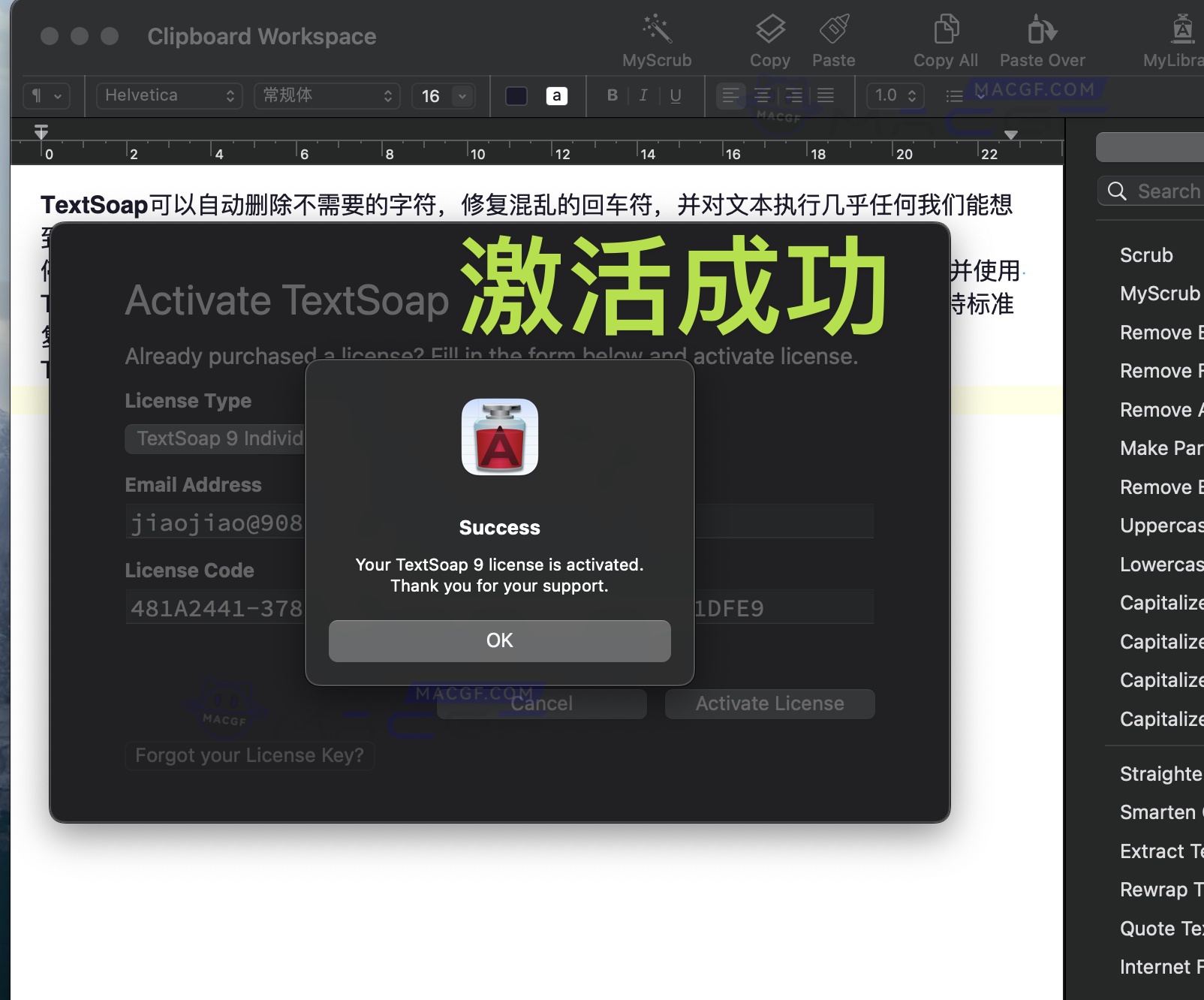Click the OK button on the Success dialog
Image resolution: width=1204 pixels, height=1000 pixels.
pyautogui.click(x=499, y=640)
